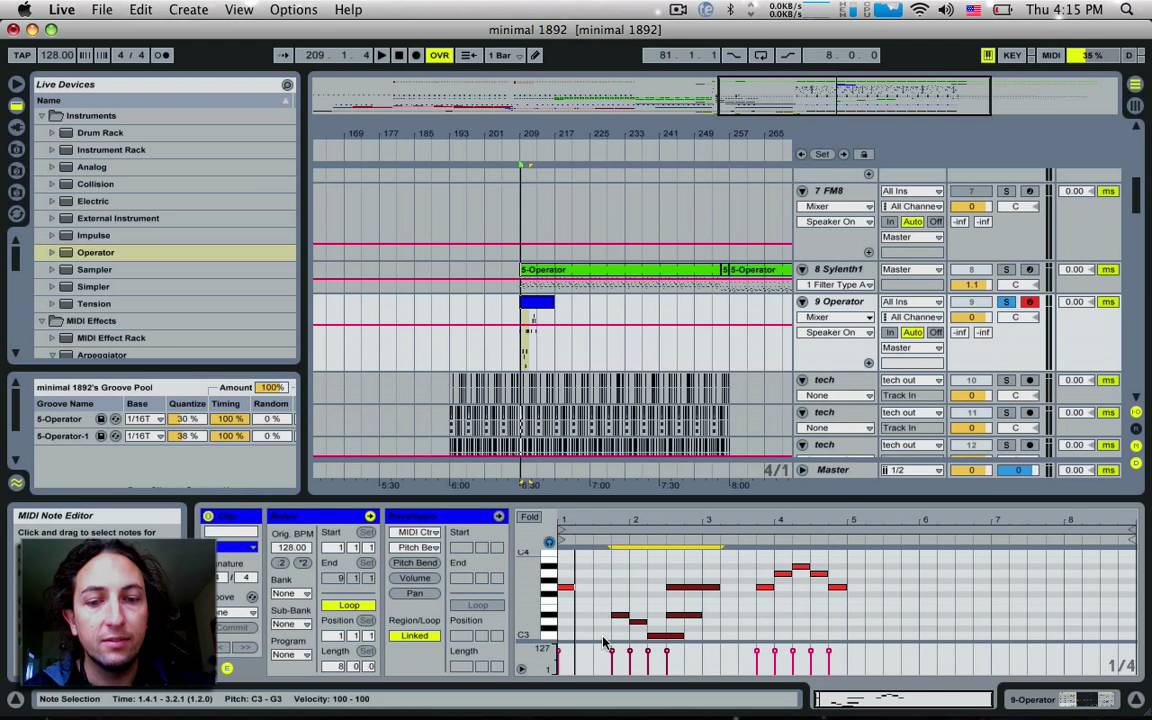Fold the 8 Sylenth1 track
Image resolution: width=1152 pixels, height=720 pixels.
point(802,270)
